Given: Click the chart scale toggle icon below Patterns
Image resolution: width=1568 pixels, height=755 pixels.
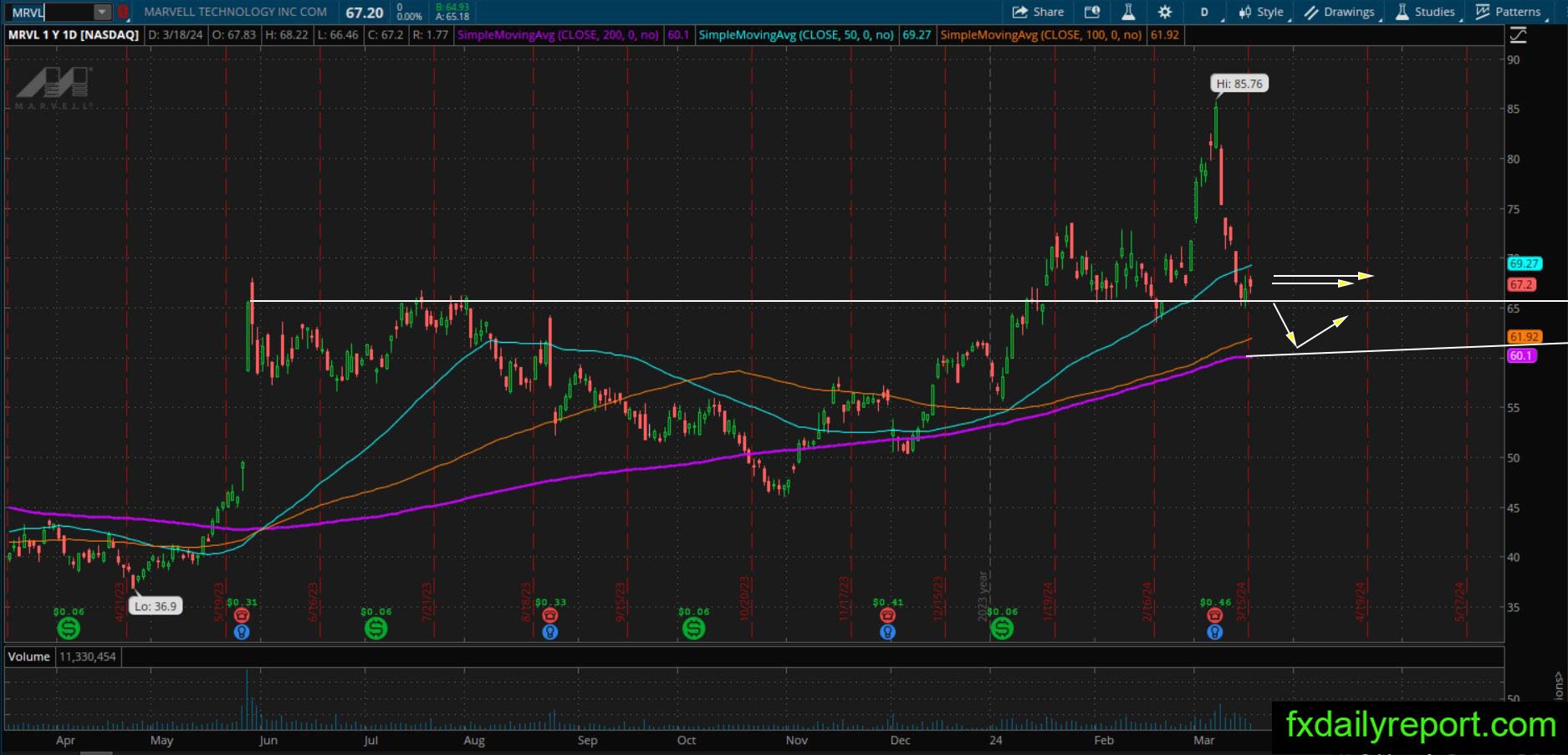Looking at the screenshot, I should click(1518, 35).
